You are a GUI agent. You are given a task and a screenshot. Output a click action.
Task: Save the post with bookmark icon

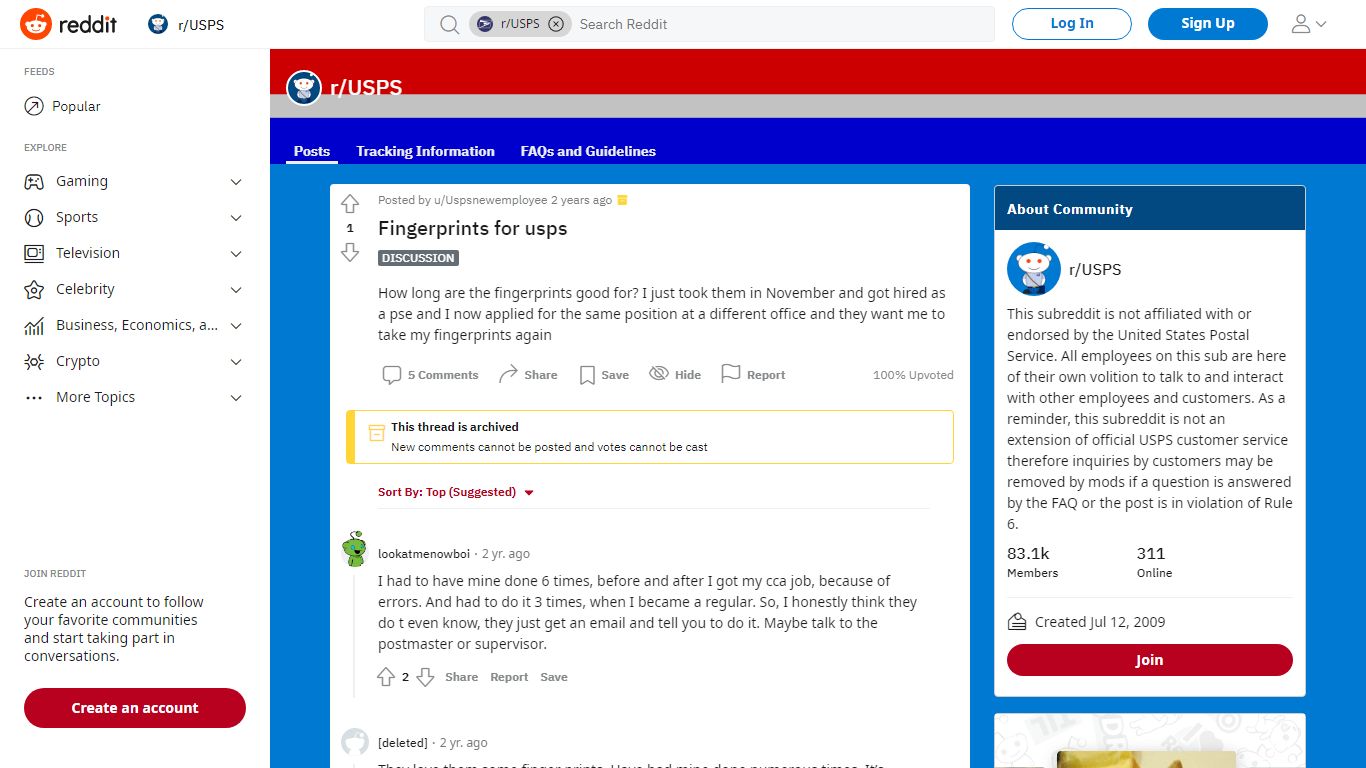pos(604,375)
